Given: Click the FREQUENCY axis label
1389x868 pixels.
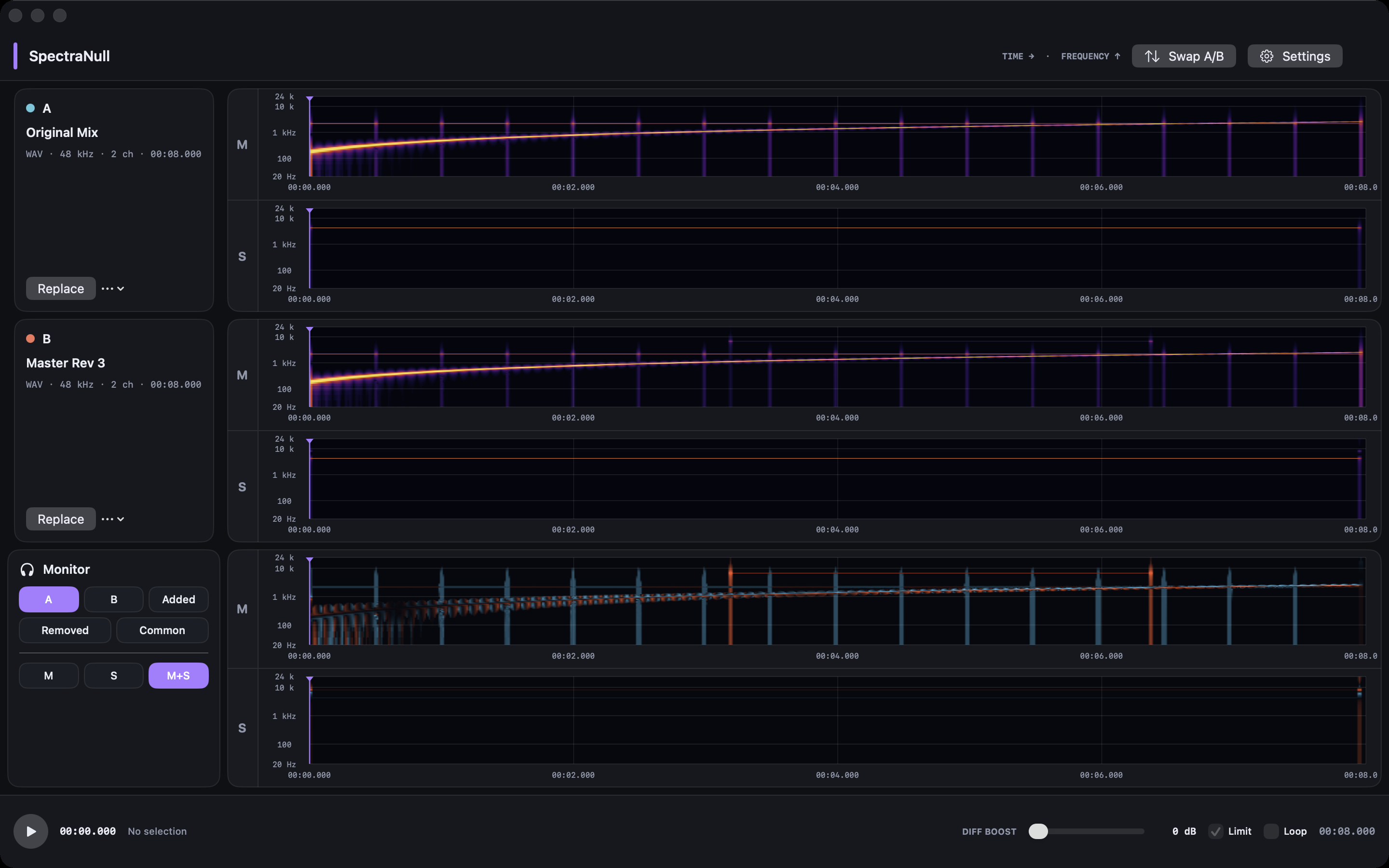Looking at the screenshot, I should (x=1090, y=56).
